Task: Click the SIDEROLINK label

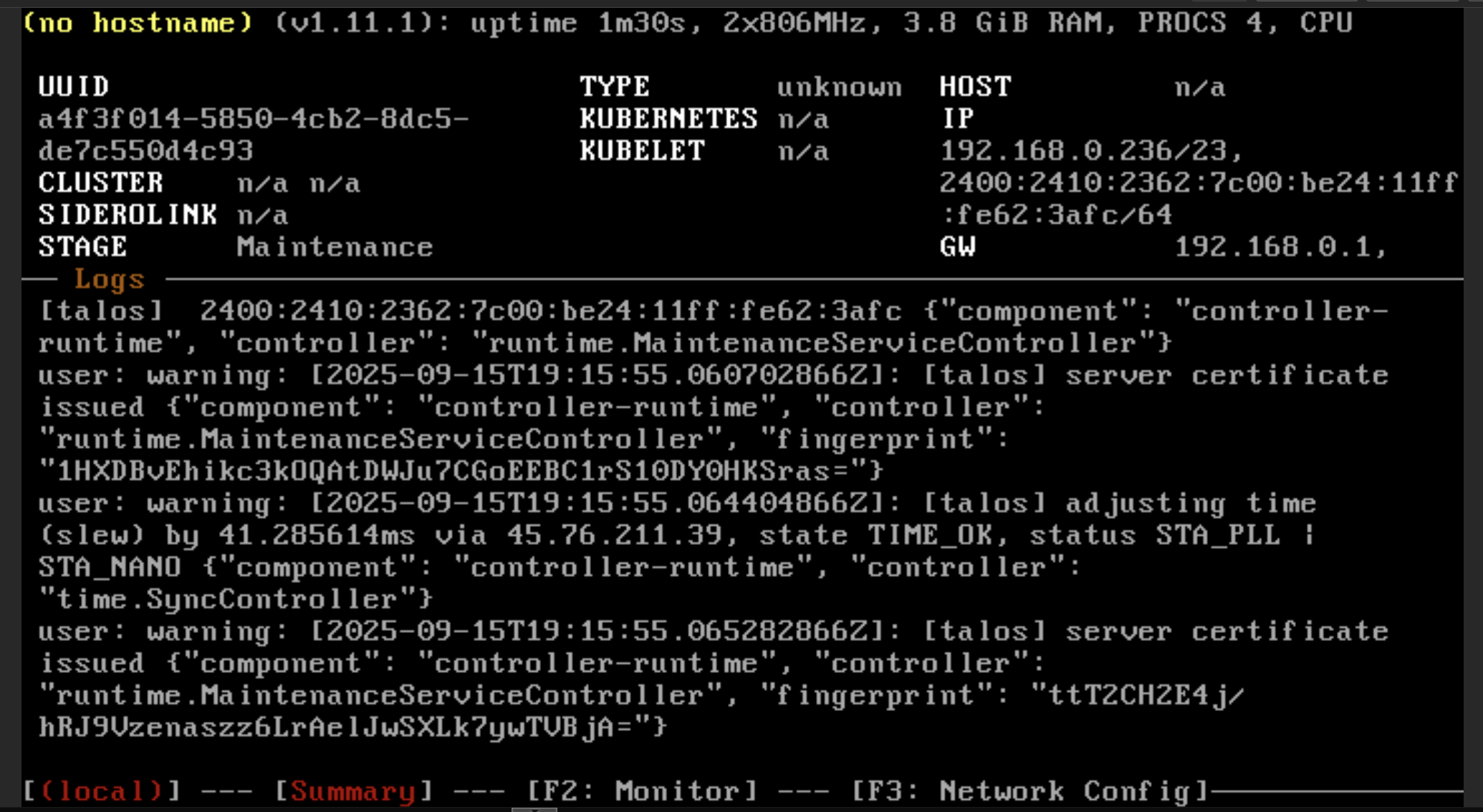Action: 128,215
